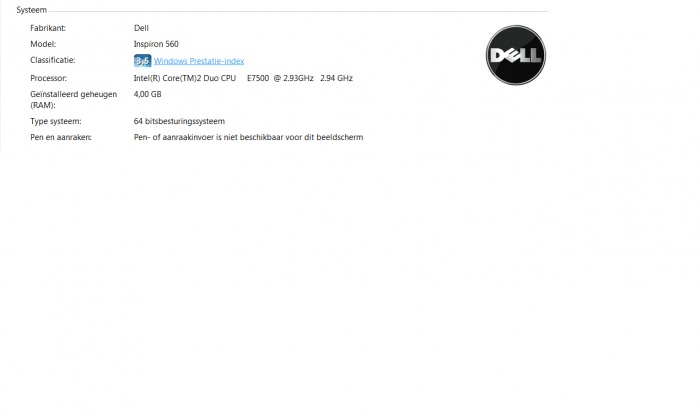Image resolution: width=700 pixels, height=413 pixels.
Task: Click the Inspiron 560 model value
Action: [x=156, y=44]
